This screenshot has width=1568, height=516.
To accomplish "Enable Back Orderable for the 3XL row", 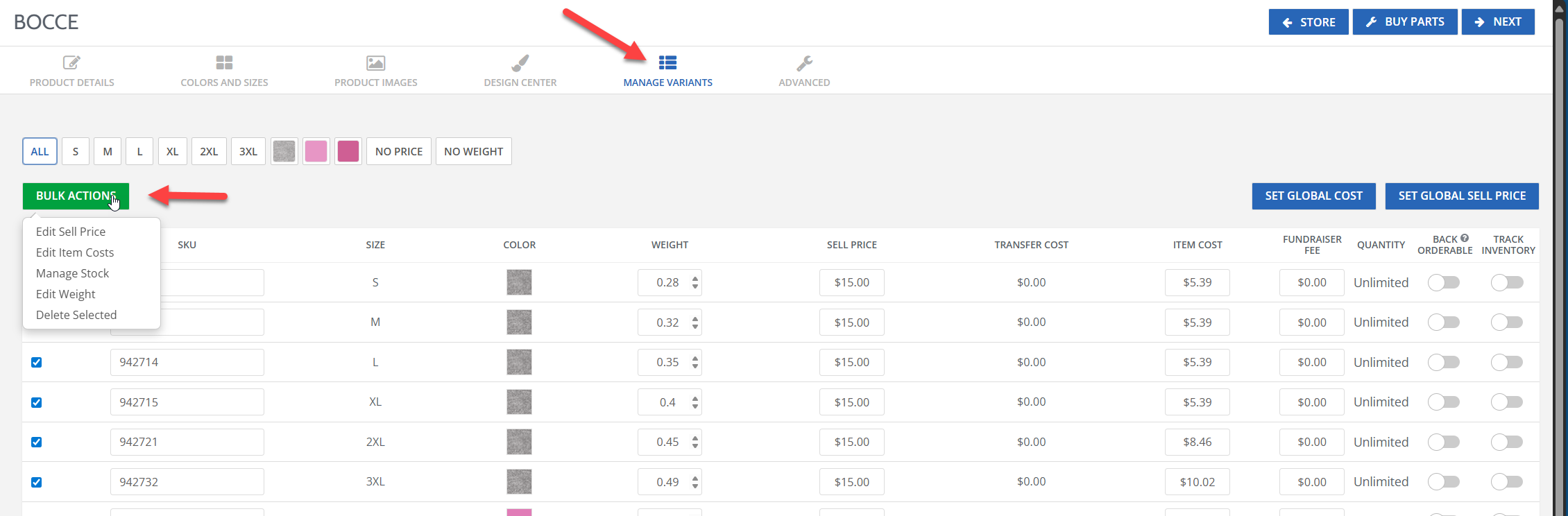I will coord(1443,482).
